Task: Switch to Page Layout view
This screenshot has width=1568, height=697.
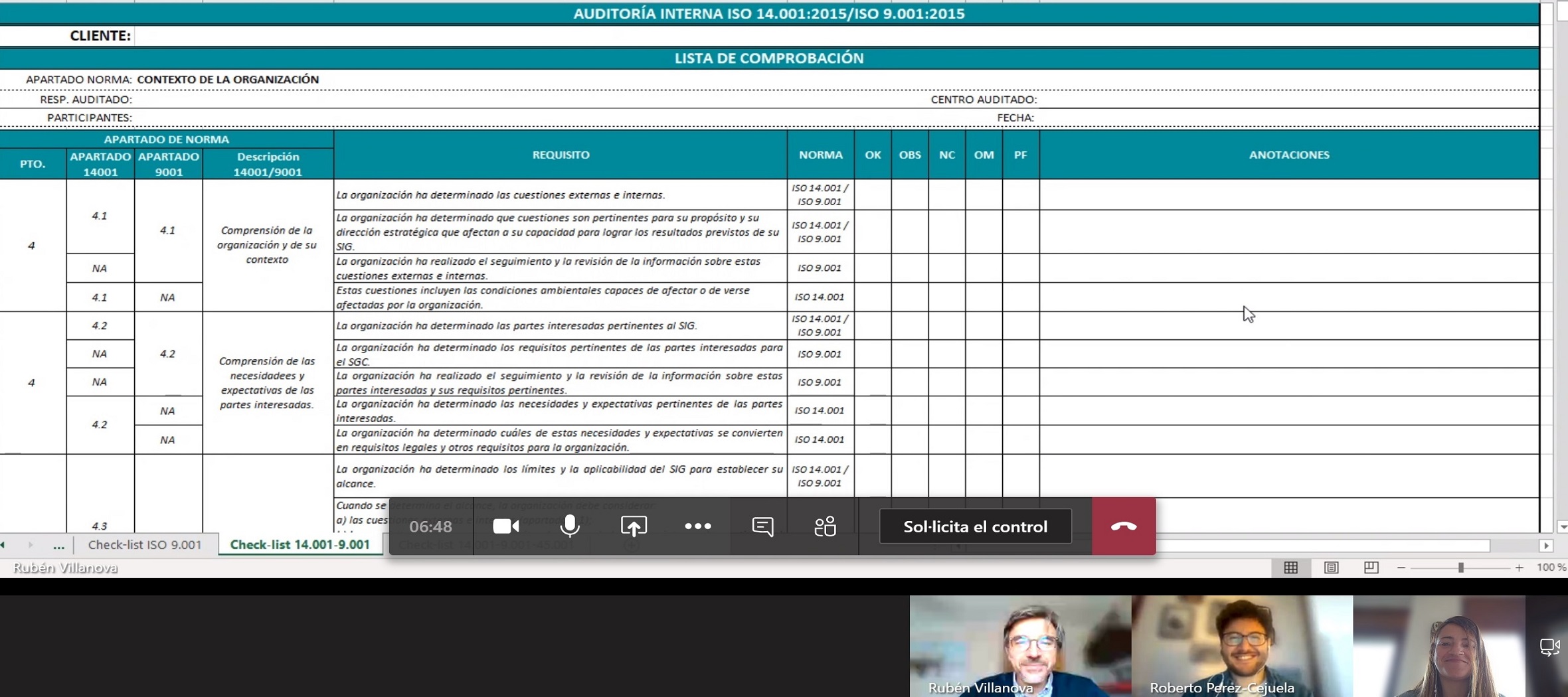Action: (x=1331, y=568)
